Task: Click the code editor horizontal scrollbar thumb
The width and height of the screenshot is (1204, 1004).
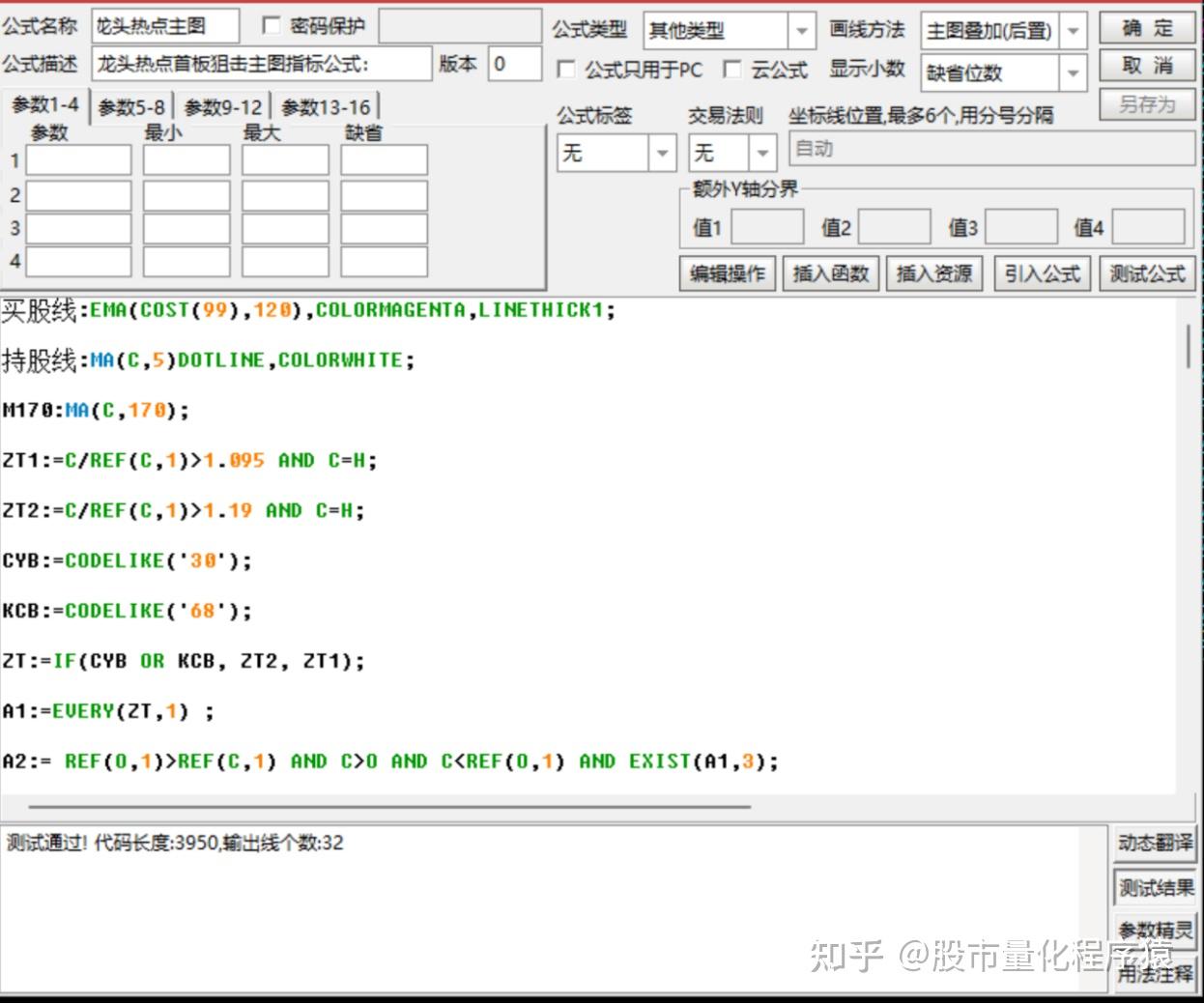Action: click(x=389, y=805)
